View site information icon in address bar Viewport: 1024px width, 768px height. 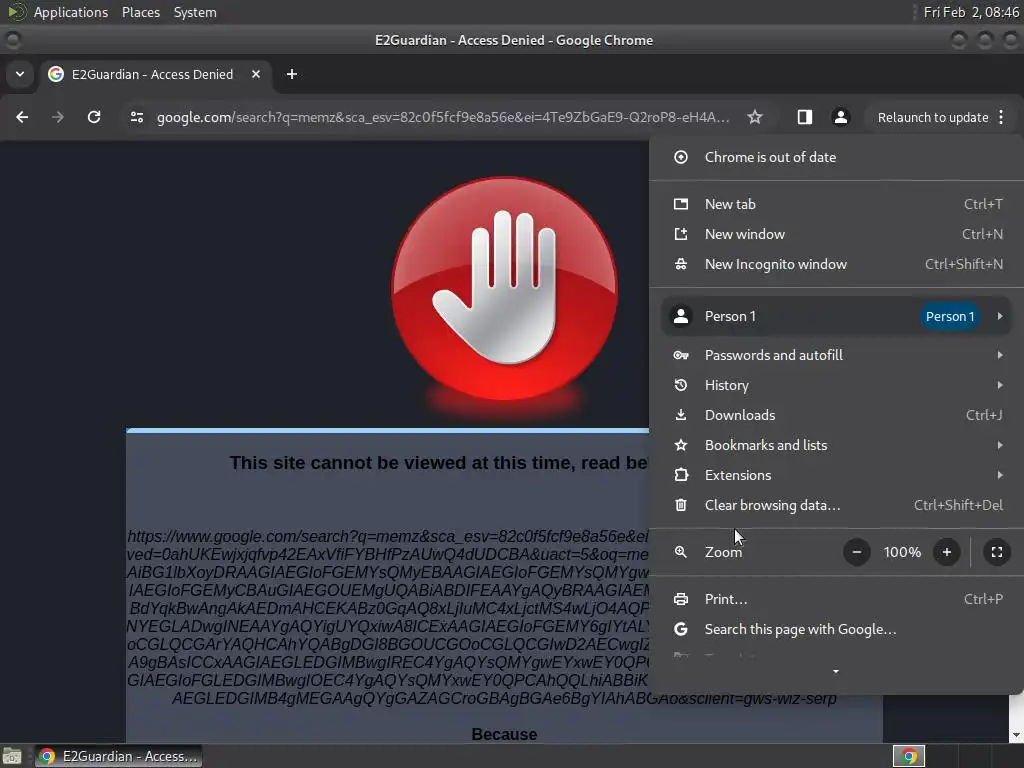pos(137,117)
